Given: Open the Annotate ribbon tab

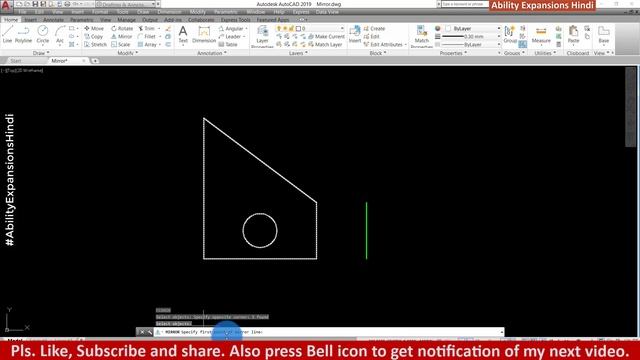Looking at the screenshot, I should click(x=53, y=20).
